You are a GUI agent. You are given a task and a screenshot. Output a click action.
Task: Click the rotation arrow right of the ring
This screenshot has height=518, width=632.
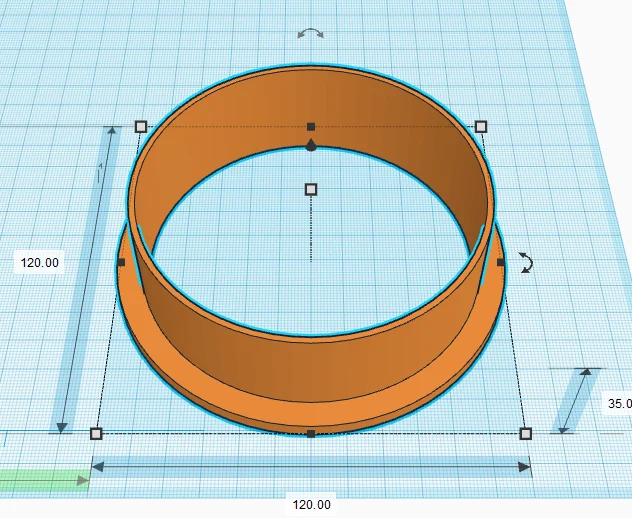[x=526, y=263]
